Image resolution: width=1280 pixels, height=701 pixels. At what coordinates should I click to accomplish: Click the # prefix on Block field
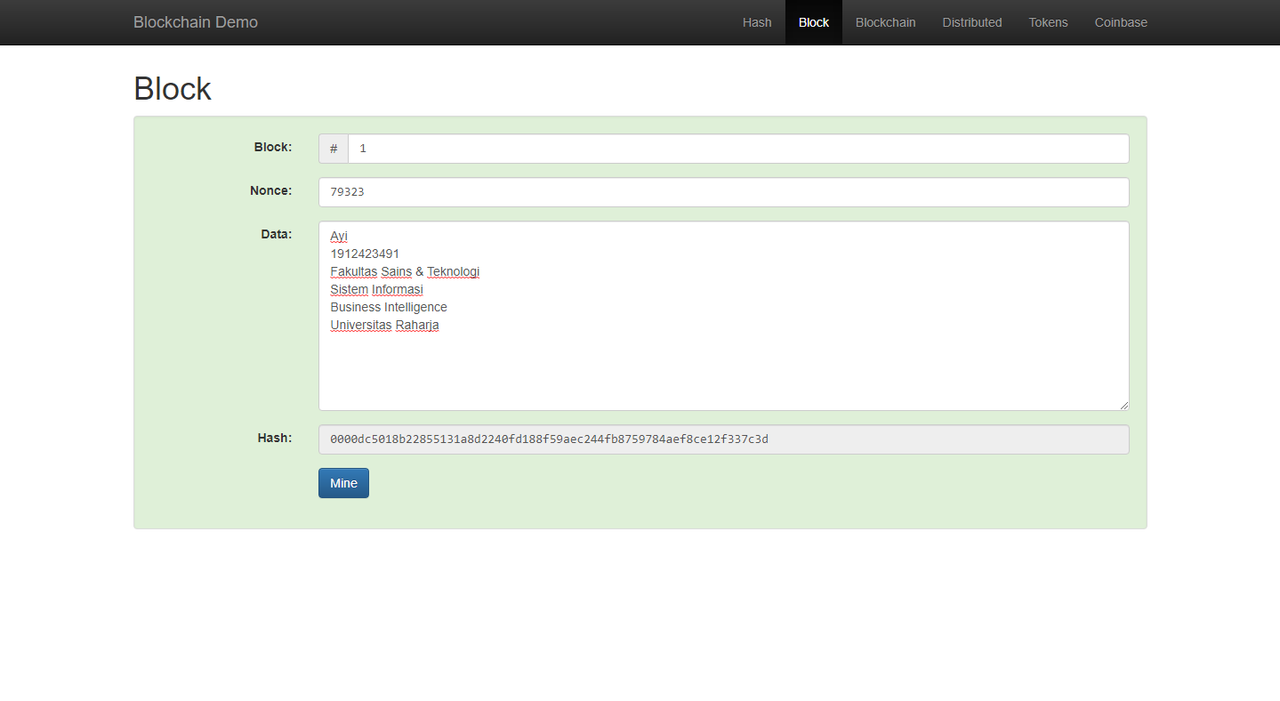(x=334, y=148)
